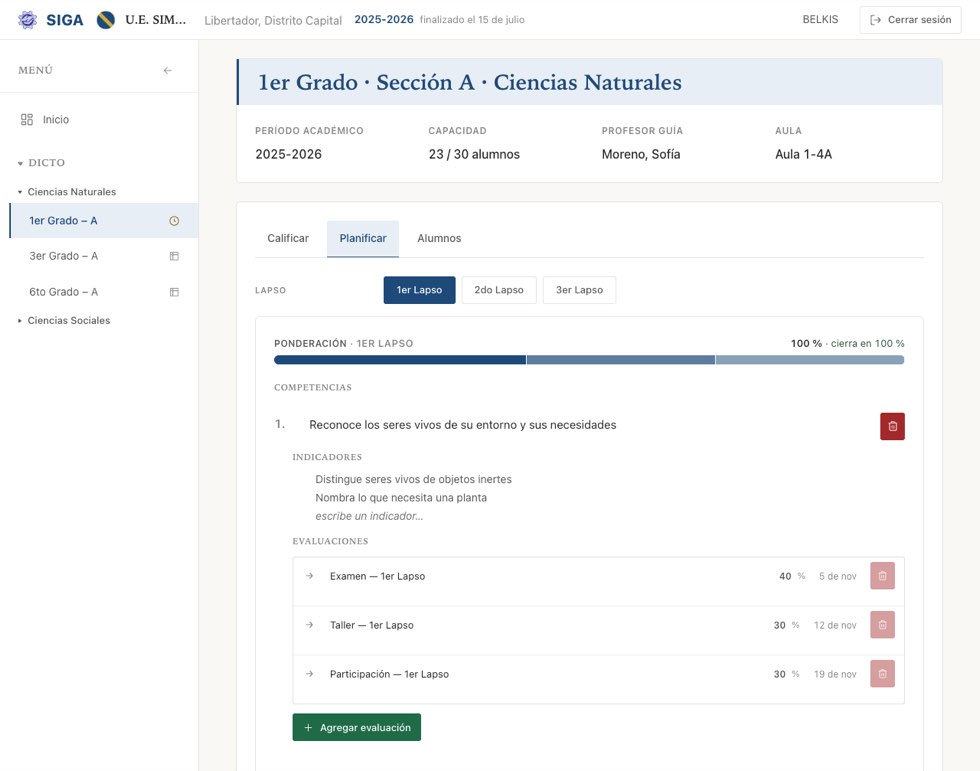This screenshot has width=980, height=771.
Task: Switch to 2do Lapso
Action: point(499,290)
